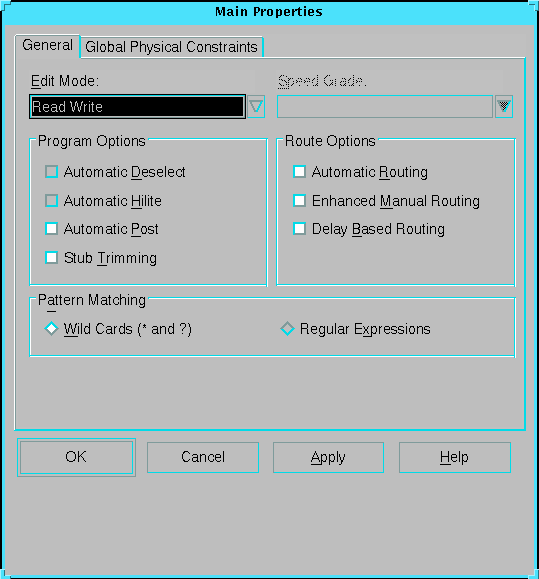Enable Stub Trimming
Image resolution: width=539 pixels, height=579 pixels.
pos(51,258)
